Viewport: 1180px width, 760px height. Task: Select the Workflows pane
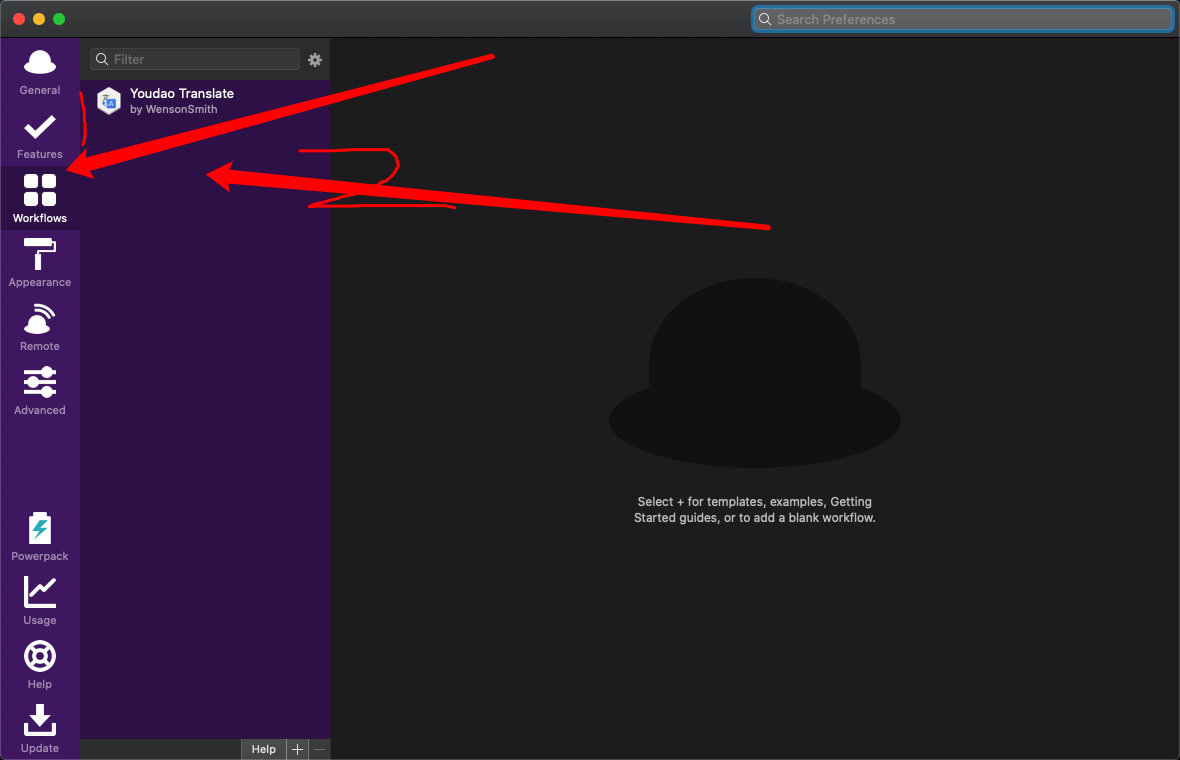(x=40, y=199)
